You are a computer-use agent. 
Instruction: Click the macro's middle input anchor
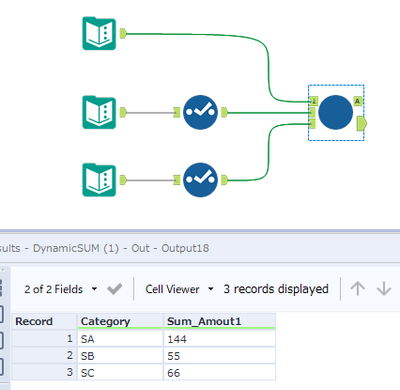[x=312, y=112]
